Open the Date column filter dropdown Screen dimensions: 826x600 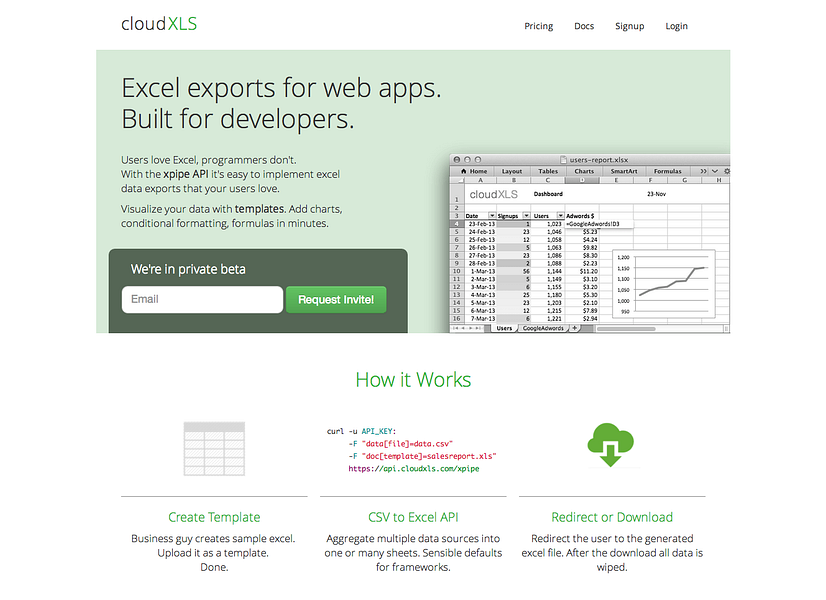(491, 215)
